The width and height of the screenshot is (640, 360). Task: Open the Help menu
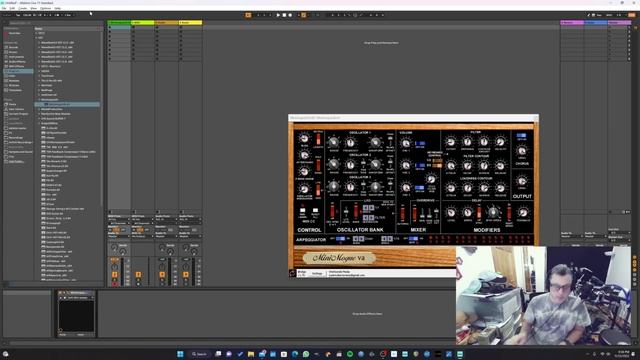58,8
